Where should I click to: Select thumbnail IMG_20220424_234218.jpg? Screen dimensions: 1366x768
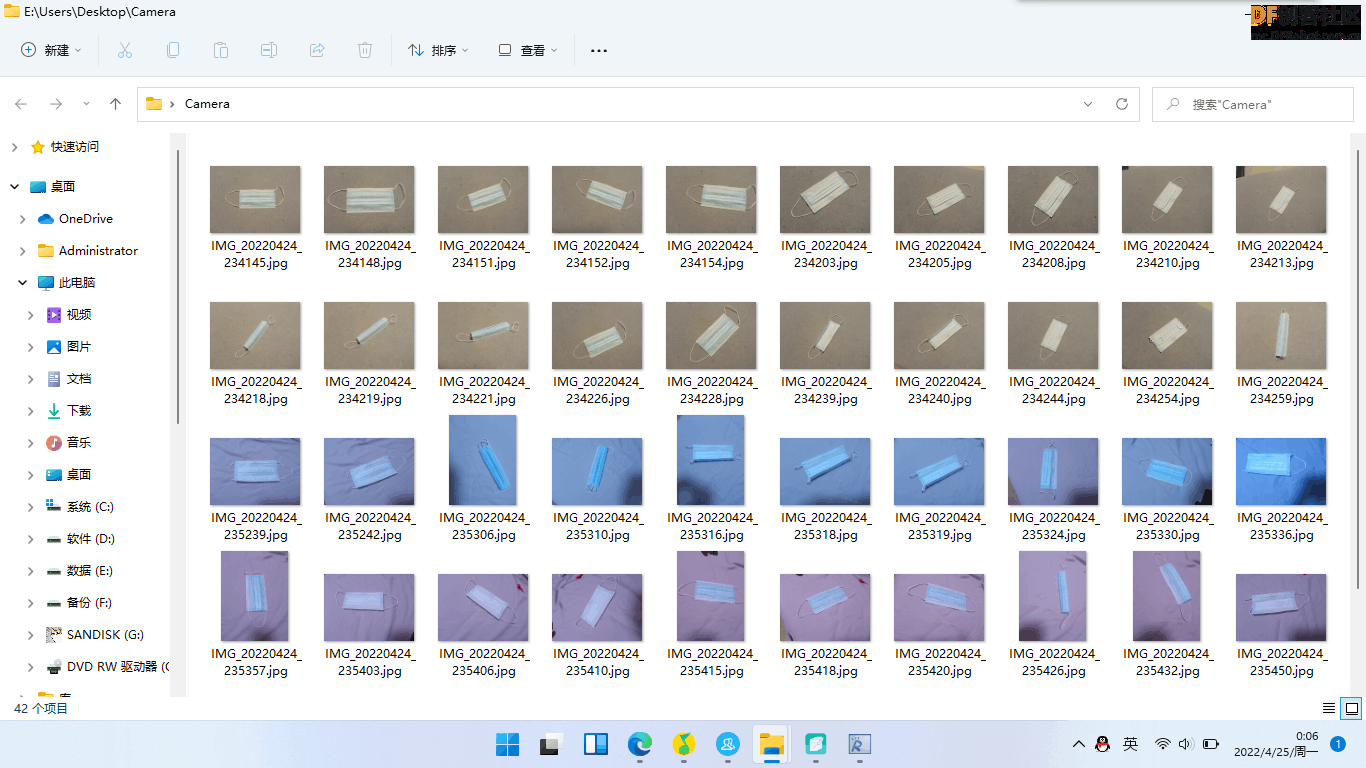255,335
